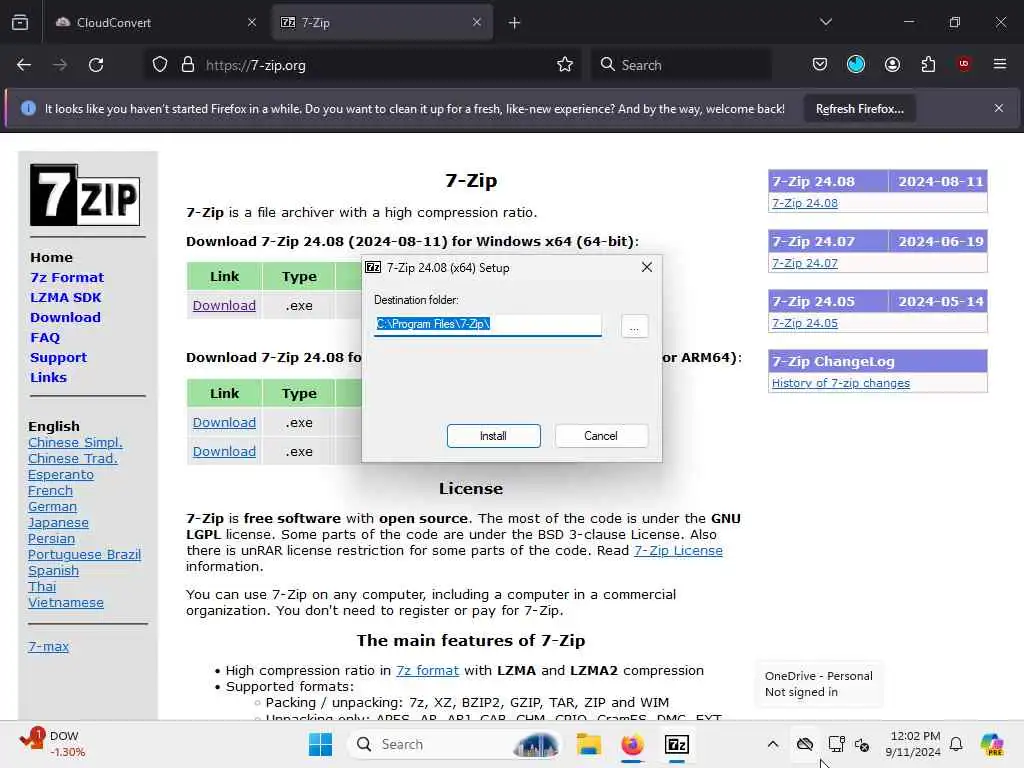
Task: Switch language to Vietnamese
Action: 65,603
